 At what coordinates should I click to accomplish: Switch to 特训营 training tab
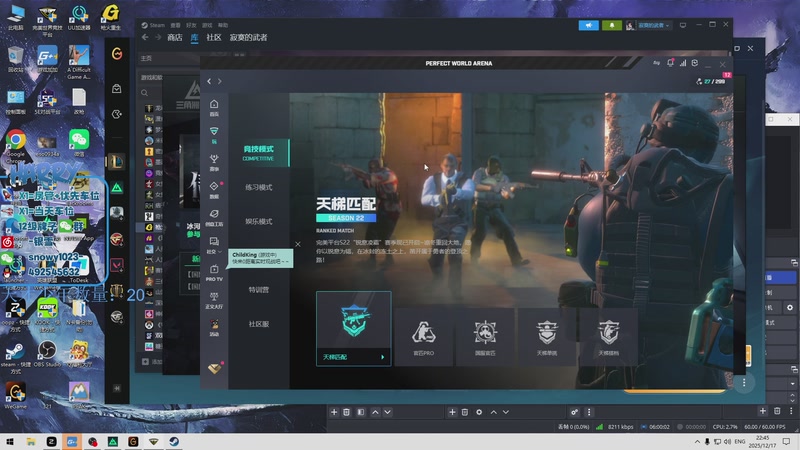259,290
